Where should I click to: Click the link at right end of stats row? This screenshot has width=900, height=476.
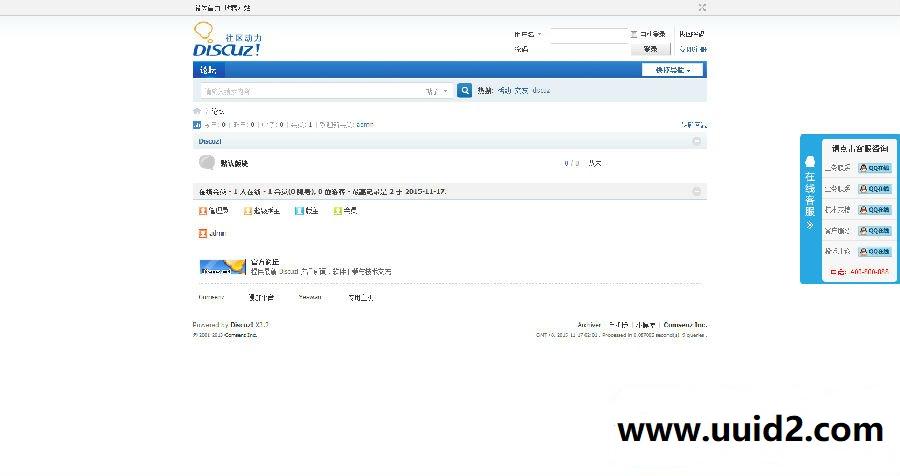coord(693,124)
